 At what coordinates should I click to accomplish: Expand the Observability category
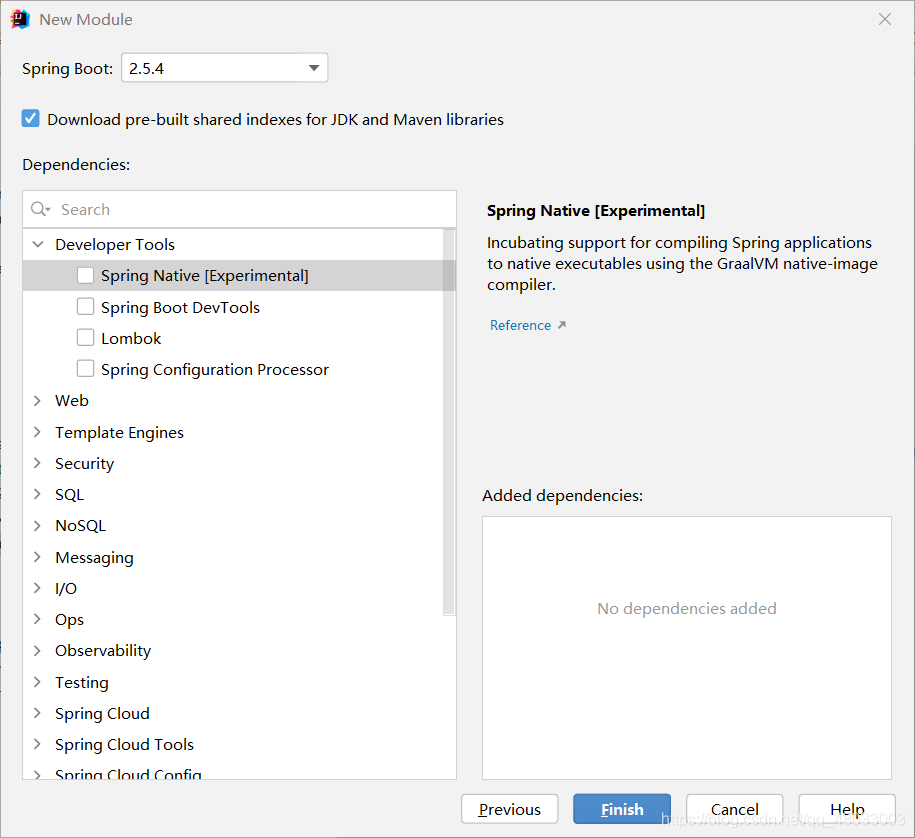point(37,650)
